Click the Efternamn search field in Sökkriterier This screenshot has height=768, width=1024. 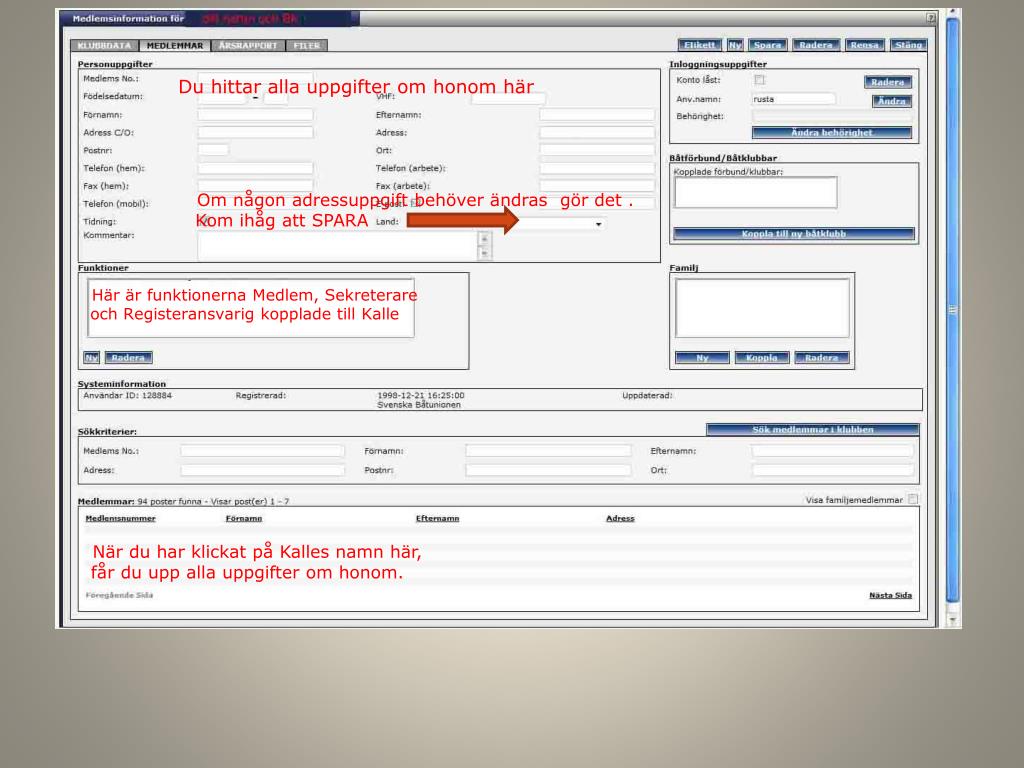click(832, 451)
